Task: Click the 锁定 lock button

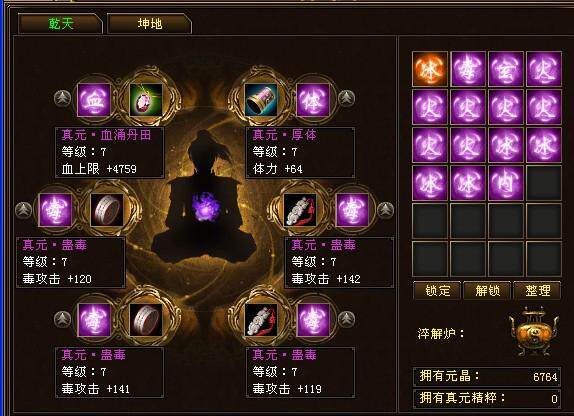Action: coord(437,291)
